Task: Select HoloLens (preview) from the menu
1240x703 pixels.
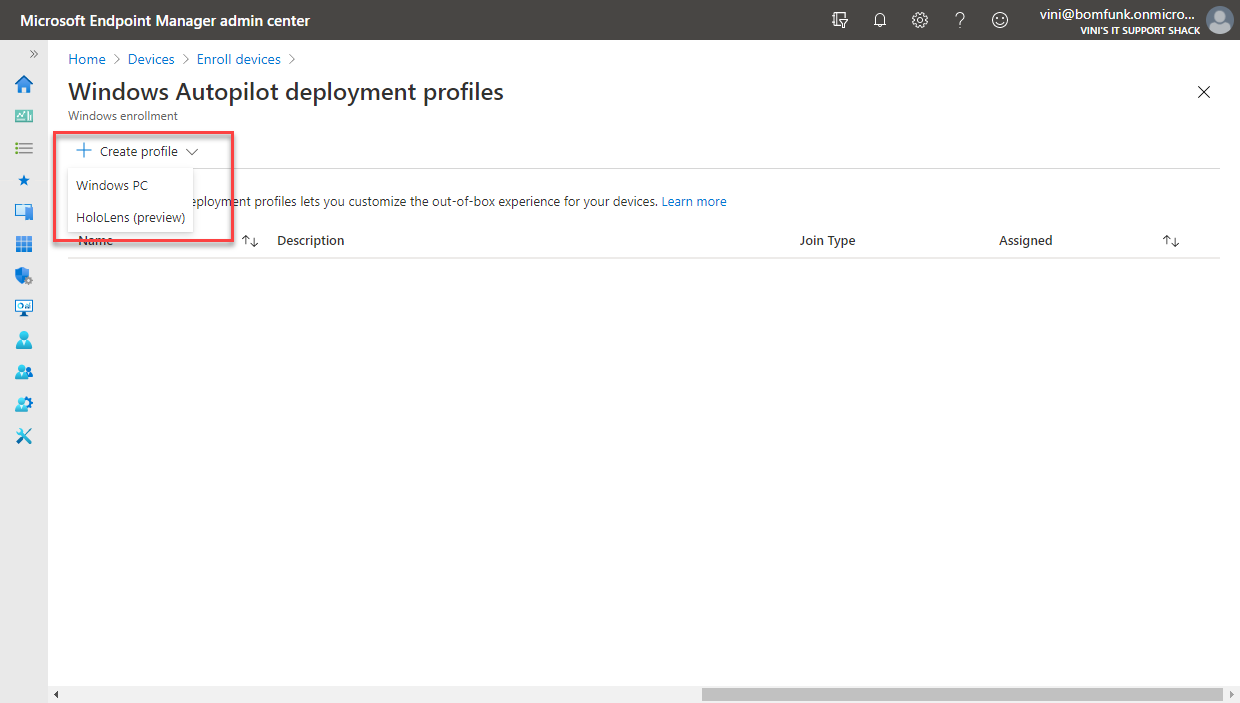Action: point(130,218)
